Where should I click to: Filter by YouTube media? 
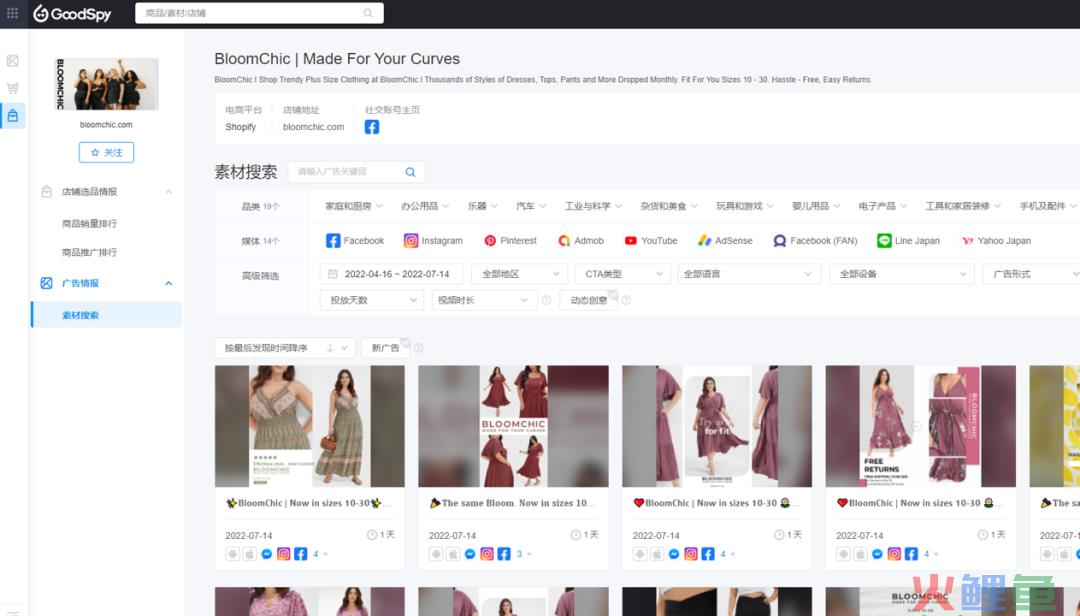651,240
